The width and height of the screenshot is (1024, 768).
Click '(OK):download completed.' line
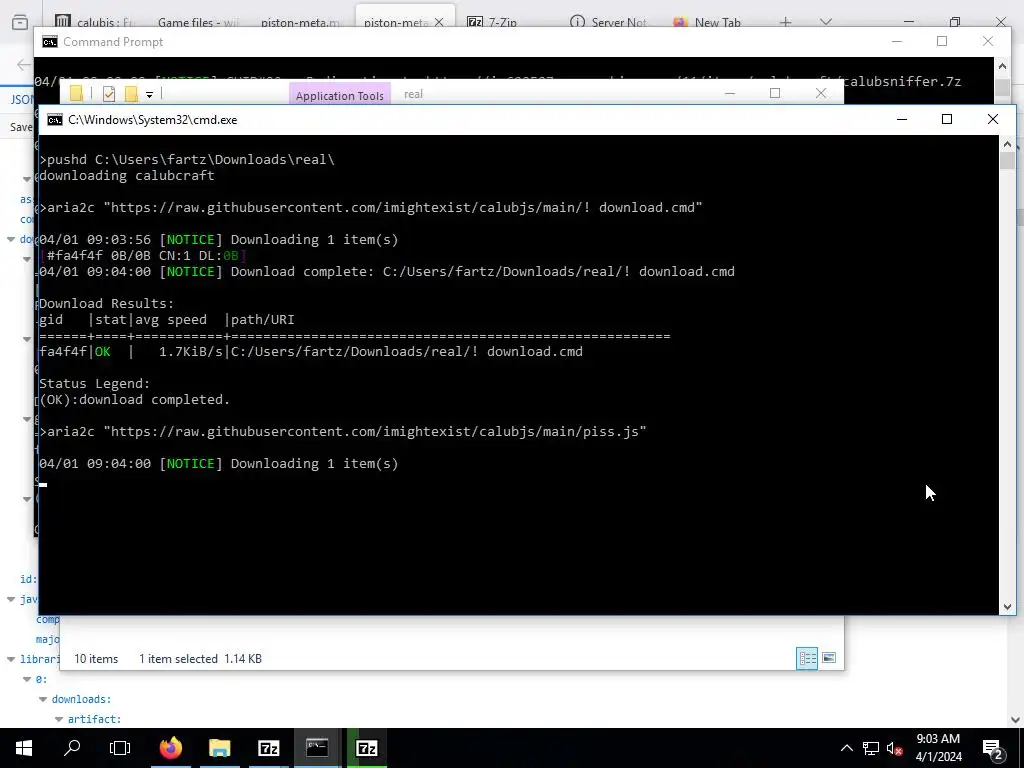point(135,400)
